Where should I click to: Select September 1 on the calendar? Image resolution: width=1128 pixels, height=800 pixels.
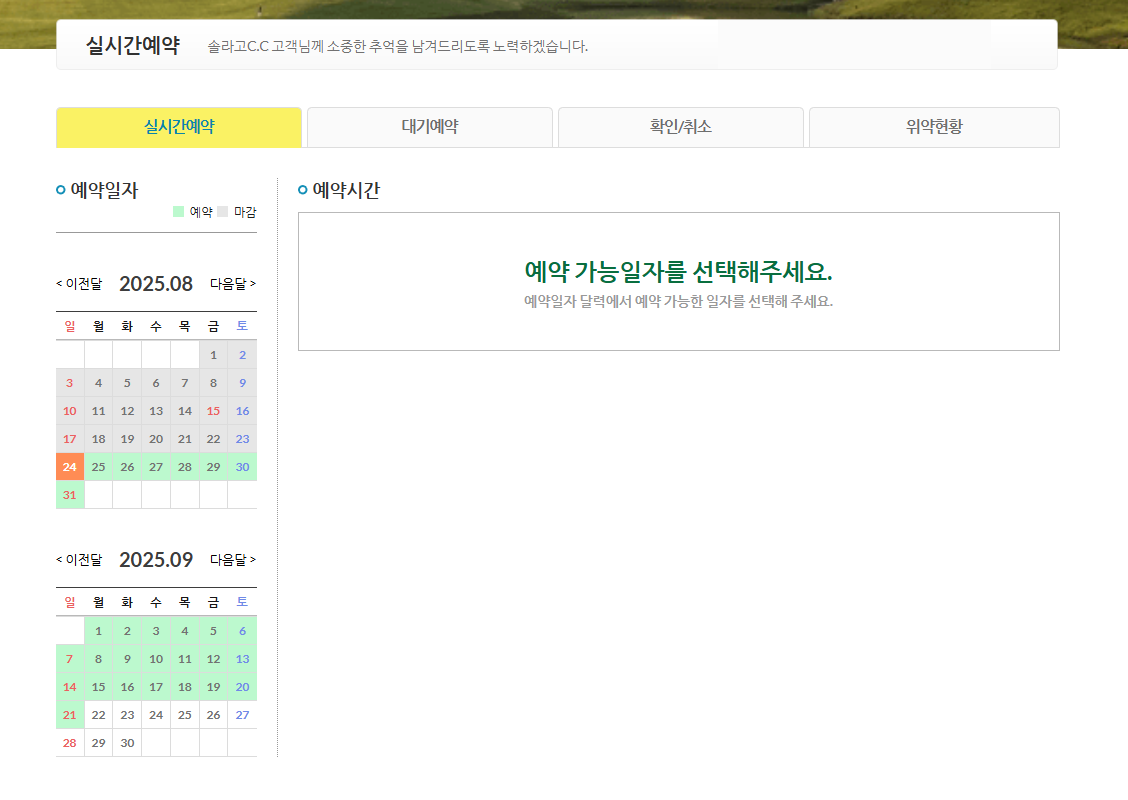click(98, 631)
